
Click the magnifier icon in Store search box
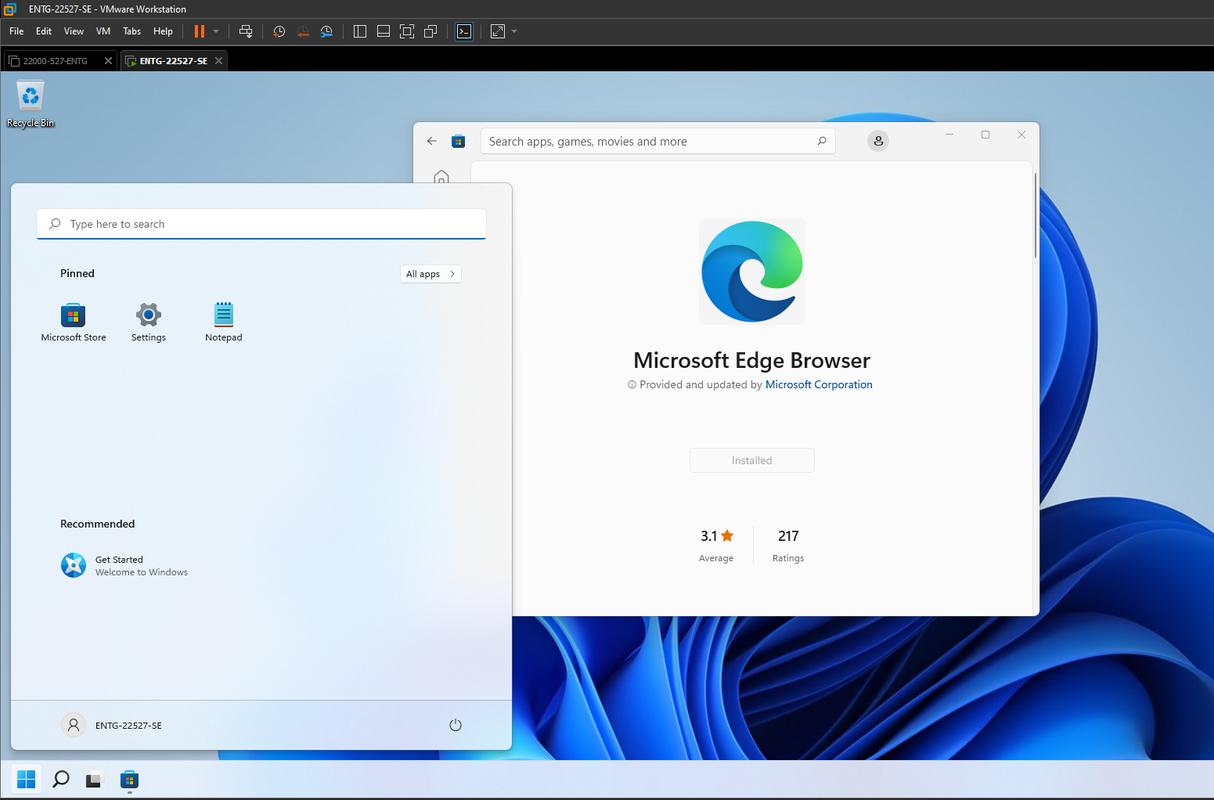pyautogui.click(x=821, y=141)
